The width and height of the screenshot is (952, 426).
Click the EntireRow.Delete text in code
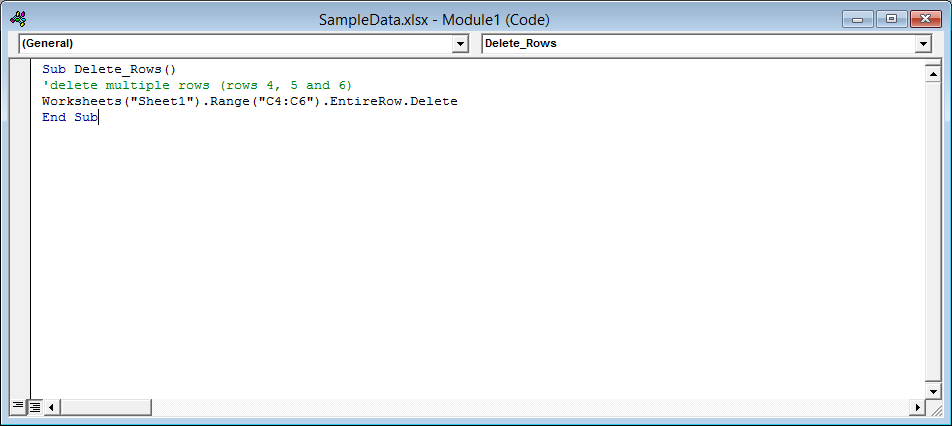(395, 101)
